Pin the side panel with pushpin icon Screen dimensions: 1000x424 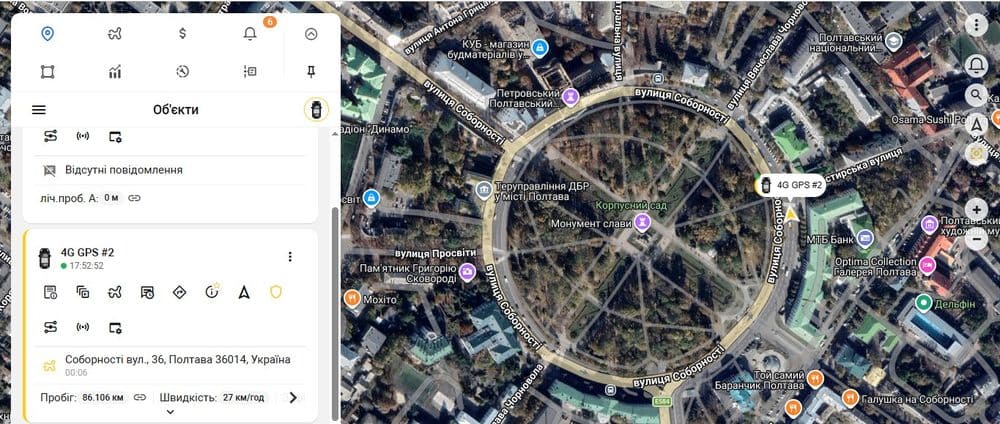pyautogui.click(x=311, y=71)
